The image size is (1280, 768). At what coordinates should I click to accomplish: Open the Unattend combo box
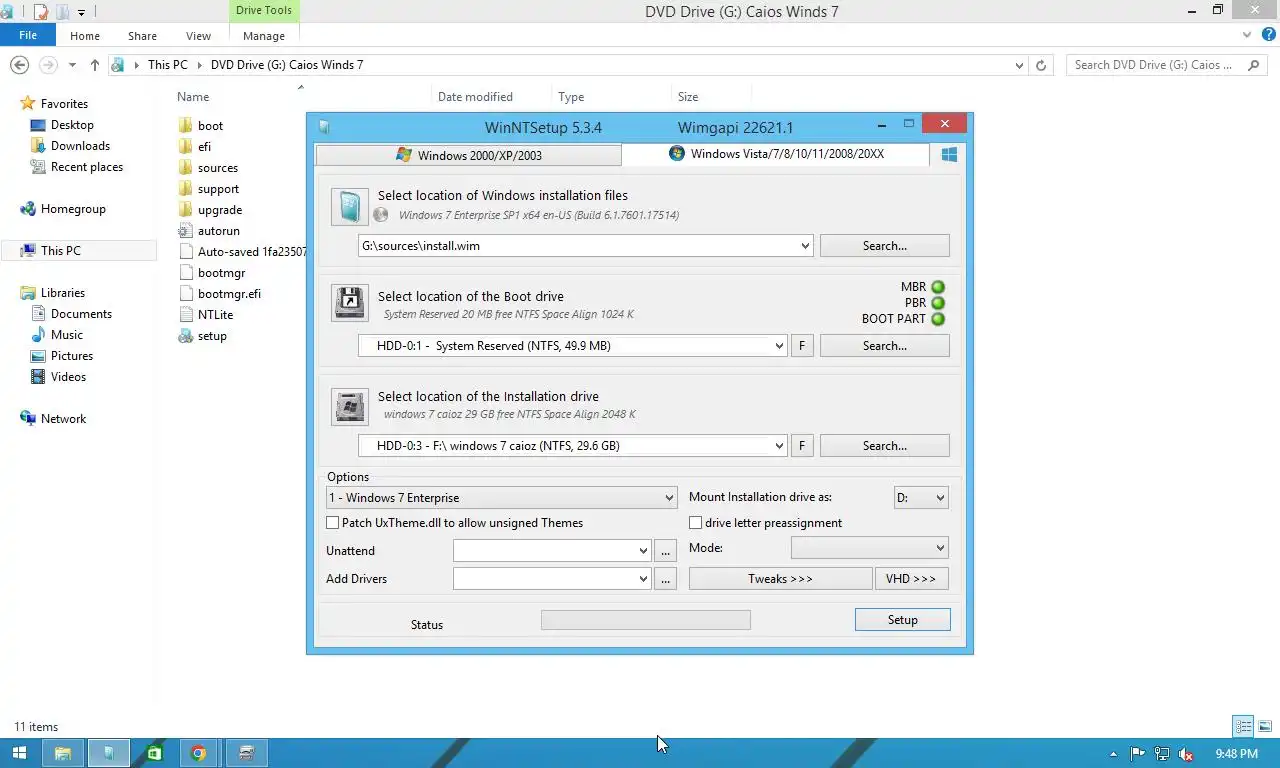(552, 551)
